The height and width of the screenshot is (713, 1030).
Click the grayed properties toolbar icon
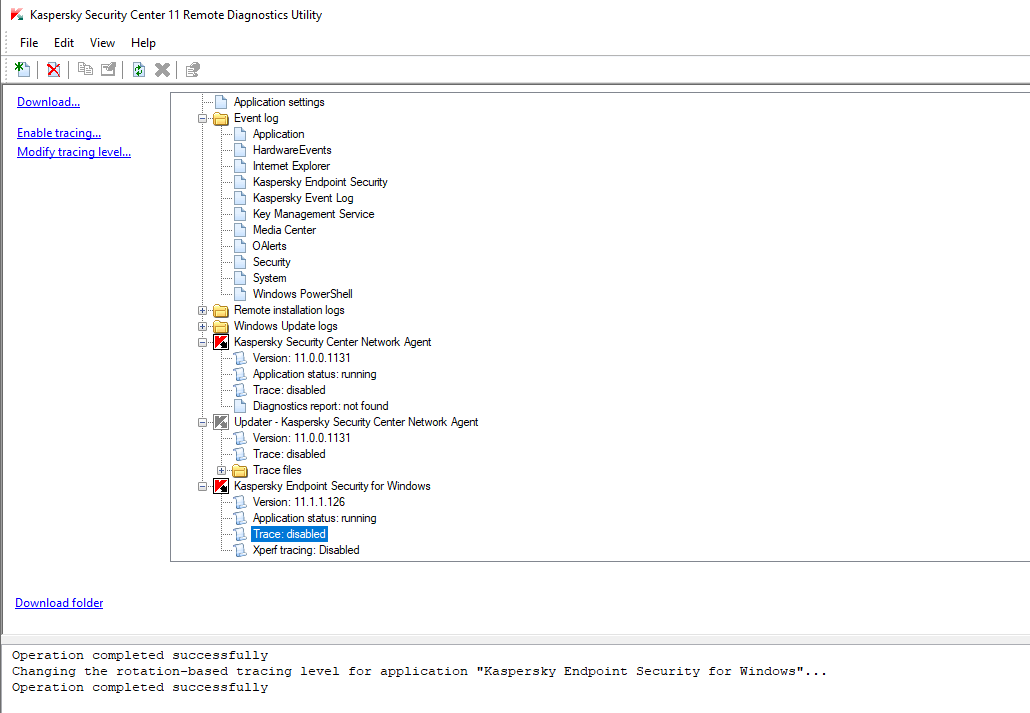pyautogui.click(x=192, y=70)
